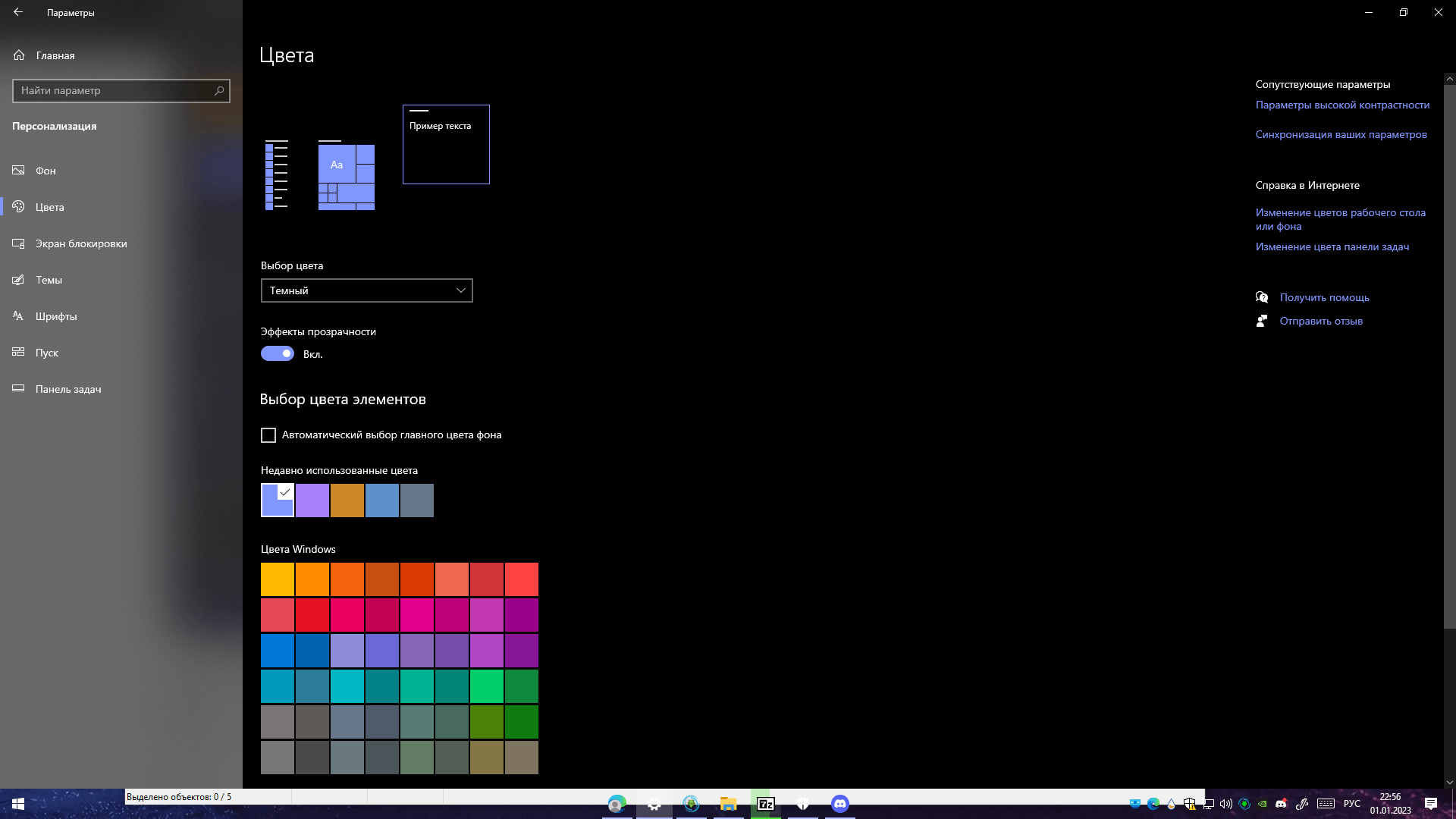The height and width of the screenshot is (819, 1456).
Task: Open the touch keyboard tray icon
Action: click(1326, 804)
